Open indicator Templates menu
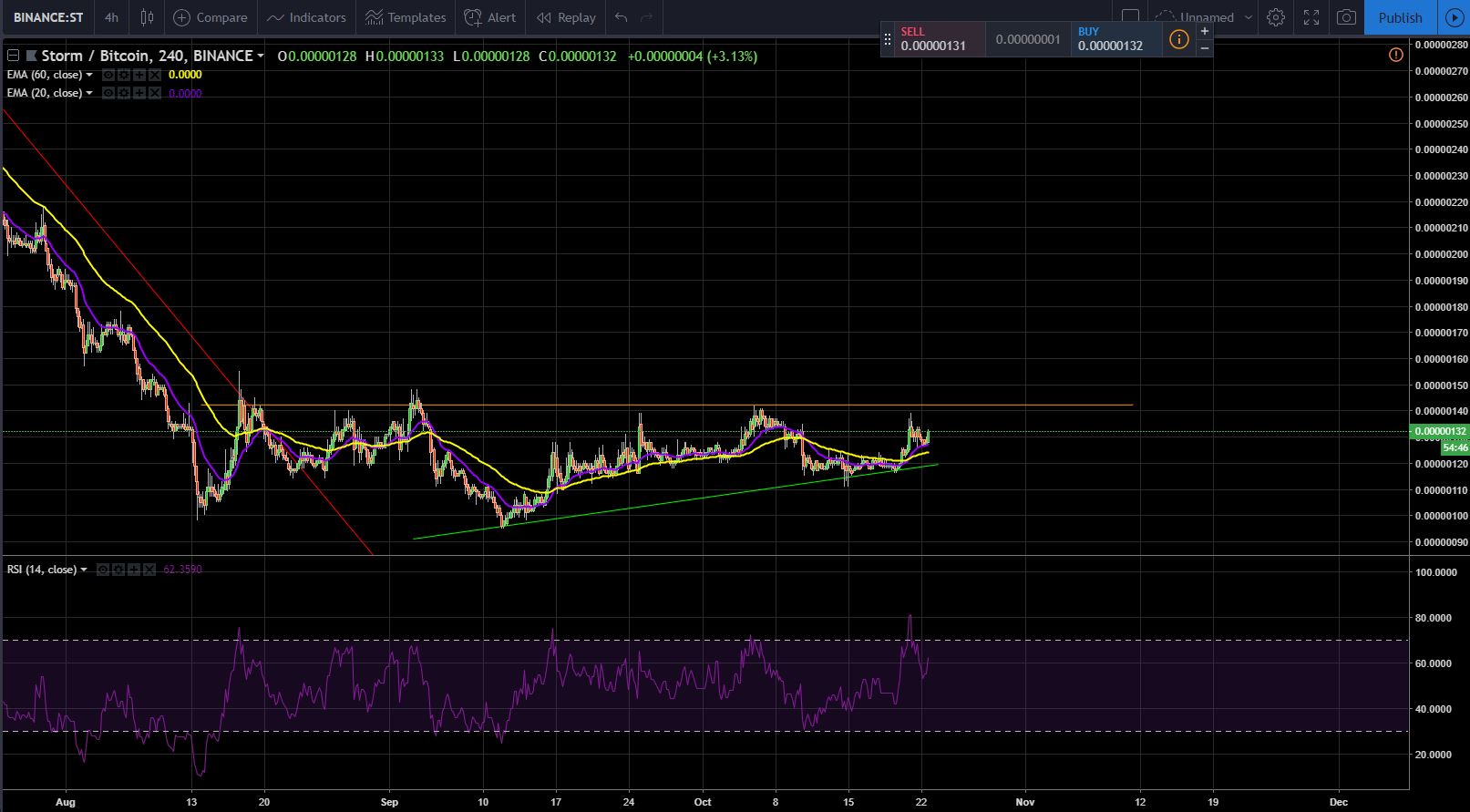The image size is (1470, 812). click(x=406, y=17)
